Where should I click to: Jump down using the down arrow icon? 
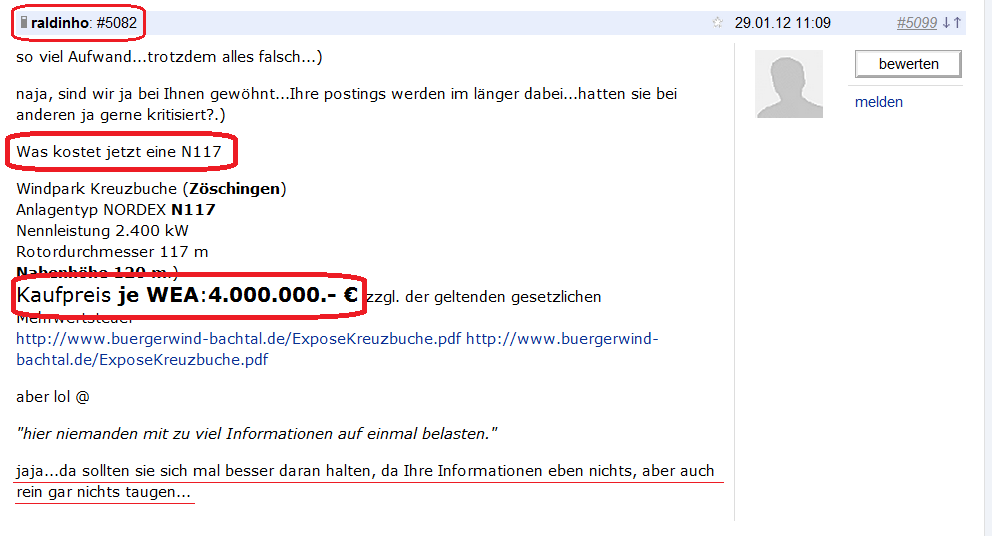[946, 23]
